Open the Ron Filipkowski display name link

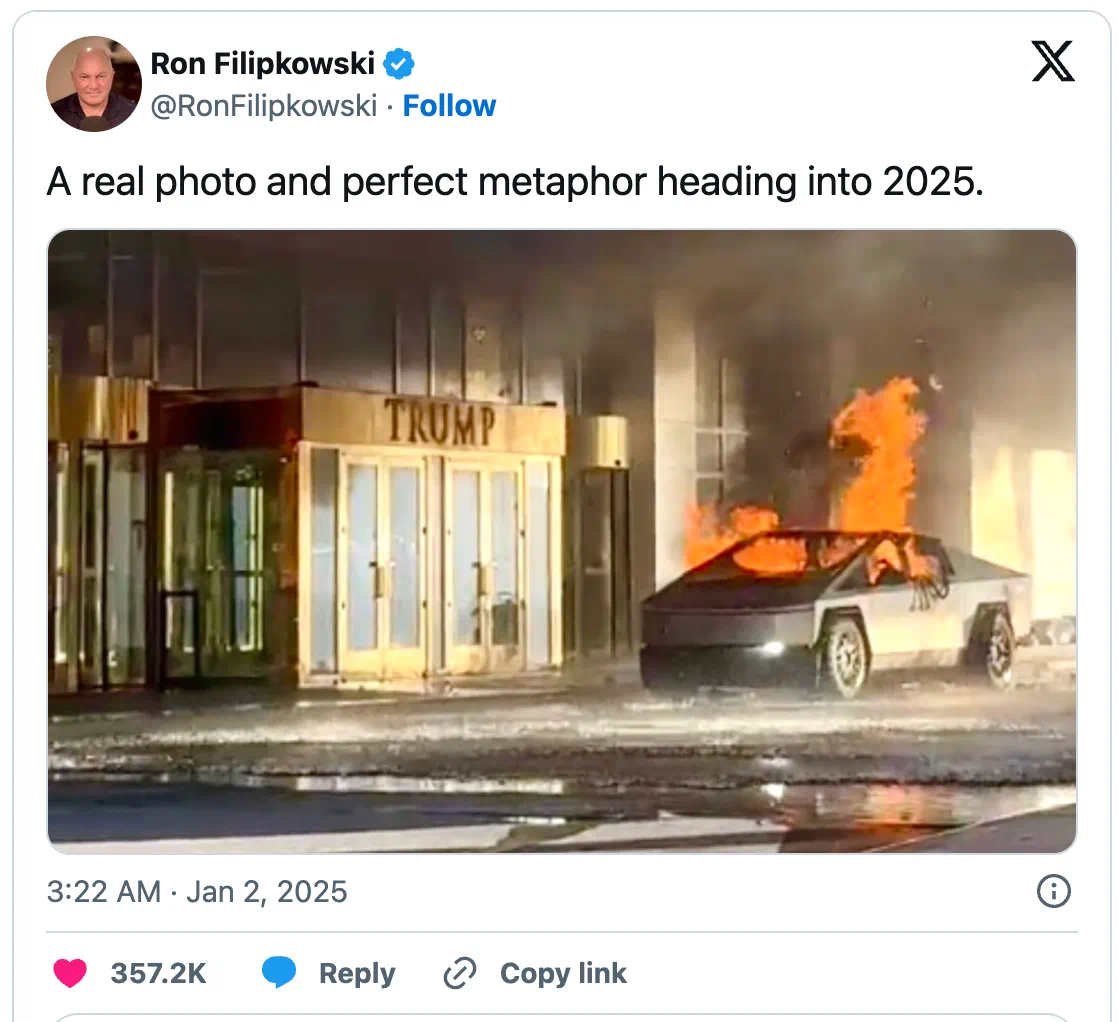[x=262, y=63]
